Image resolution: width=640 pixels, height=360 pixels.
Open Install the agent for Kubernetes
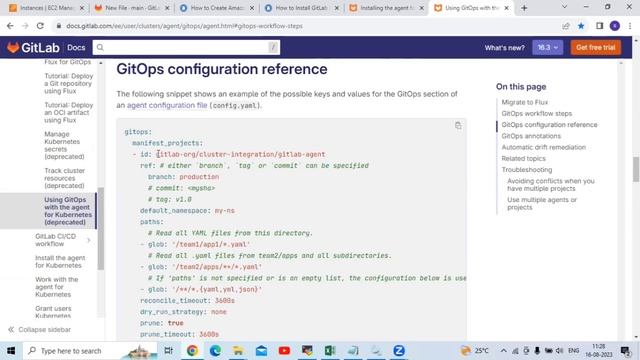point(60,262)
